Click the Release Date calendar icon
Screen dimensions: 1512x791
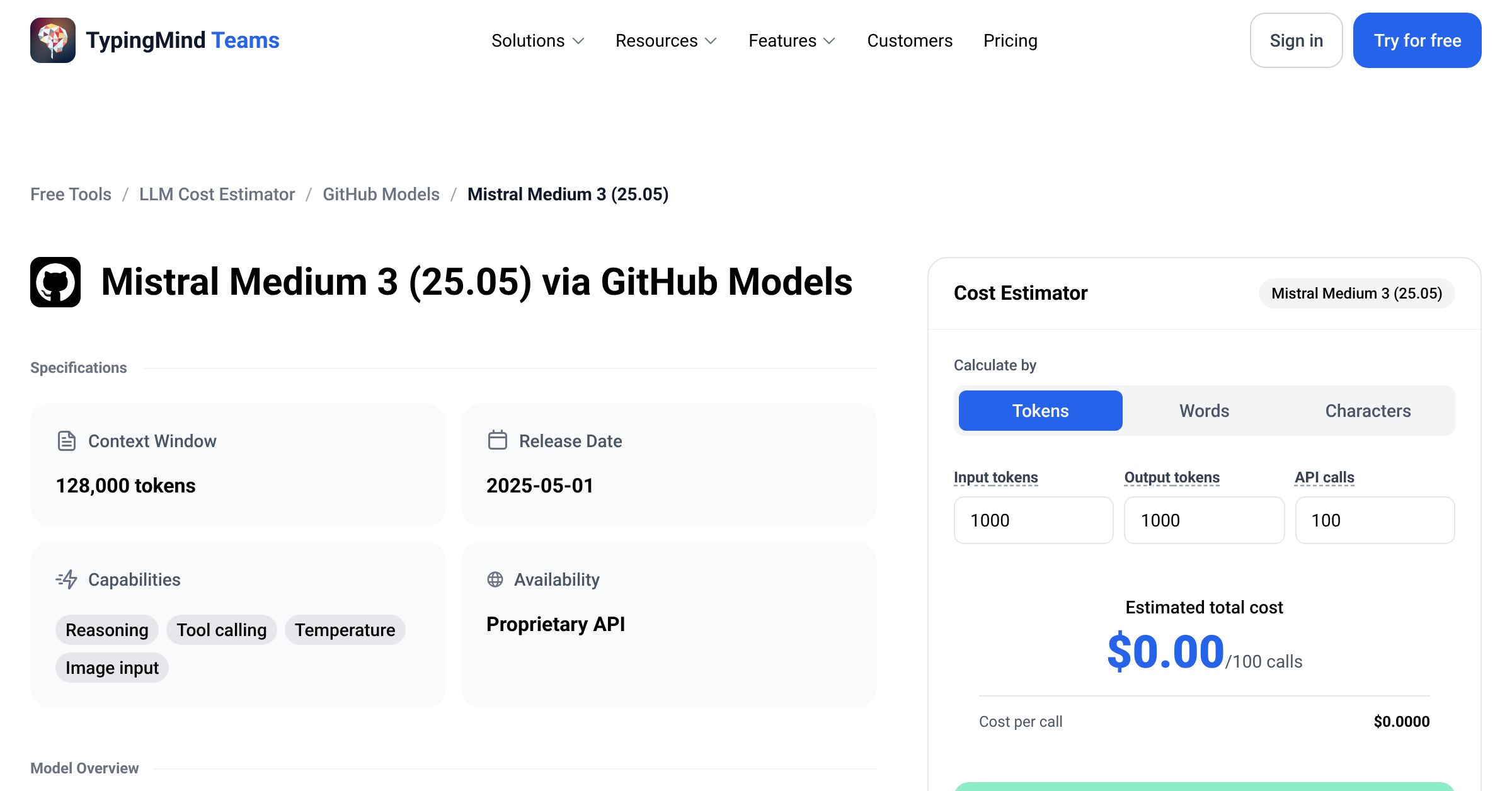497,440
